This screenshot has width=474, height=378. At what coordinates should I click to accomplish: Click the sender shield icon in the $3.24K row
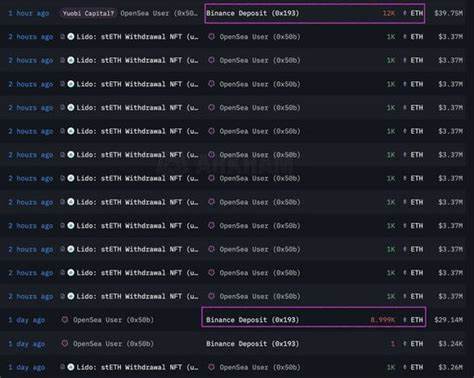click(65, 343)
